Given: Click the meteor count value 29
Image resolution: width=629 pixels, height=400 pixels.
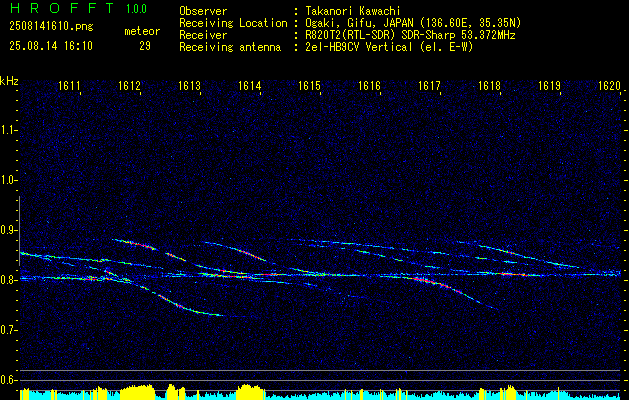Looking at the screenshot, I should (145, 46).
